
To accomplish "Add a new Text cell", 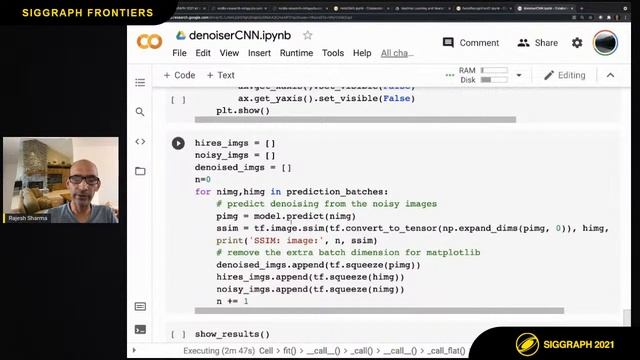I will [x=220, y=75].
